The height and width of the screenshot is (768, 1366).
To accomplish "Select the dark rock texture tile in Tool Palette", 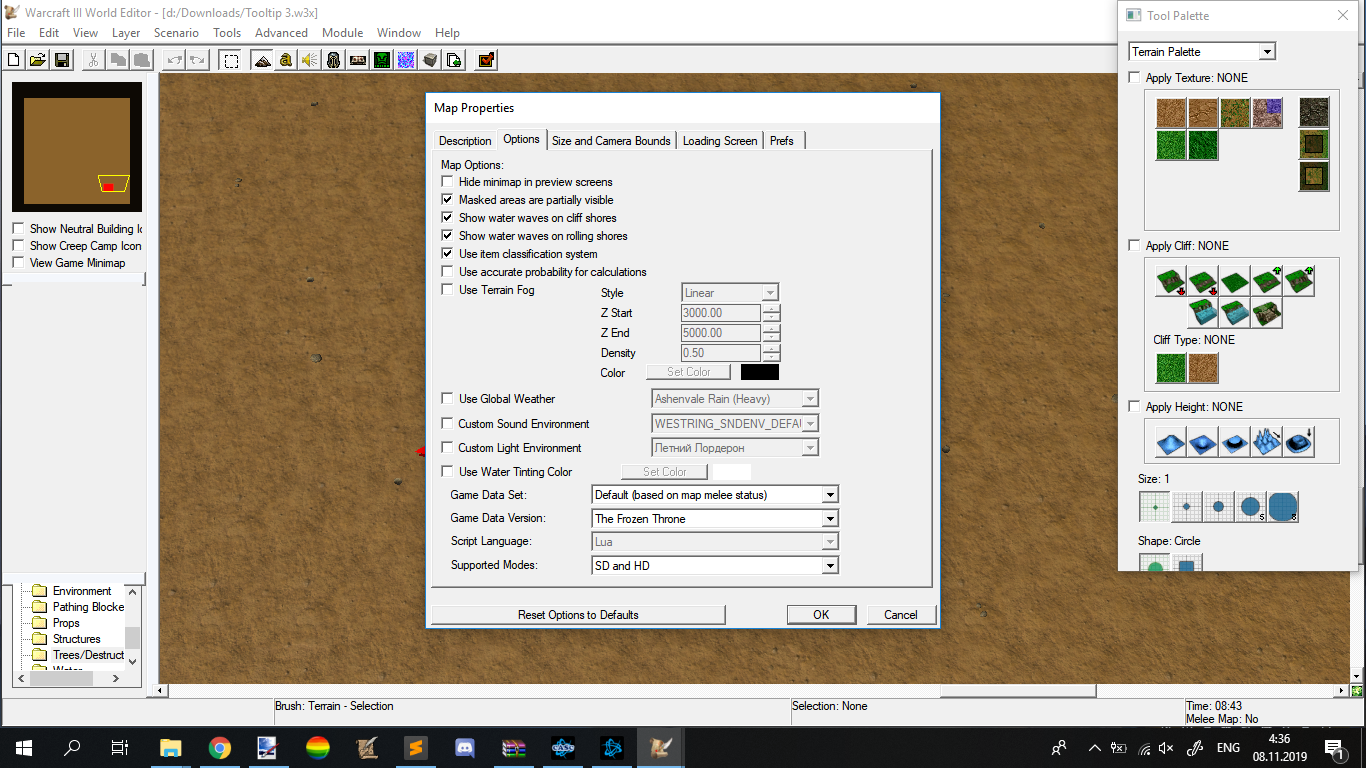I will [x=1314, y=113].
